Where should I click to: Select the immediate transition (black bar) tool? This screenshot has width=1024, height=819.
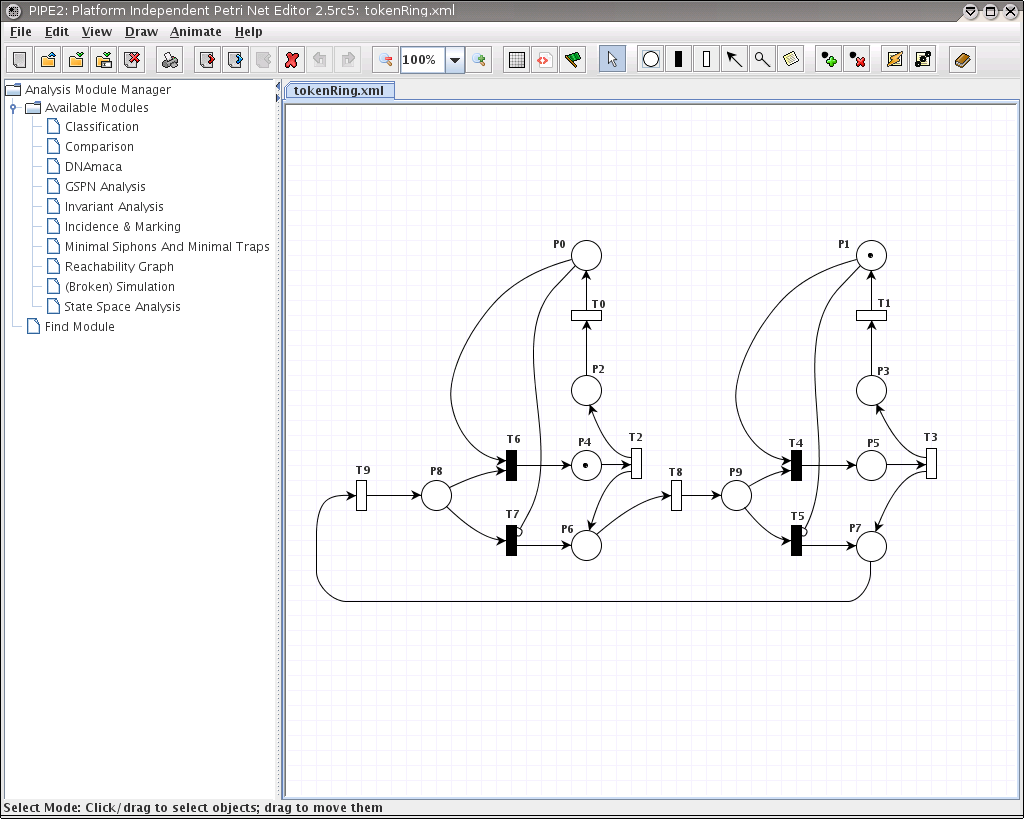pyautogui.click(x=679, y=60)
